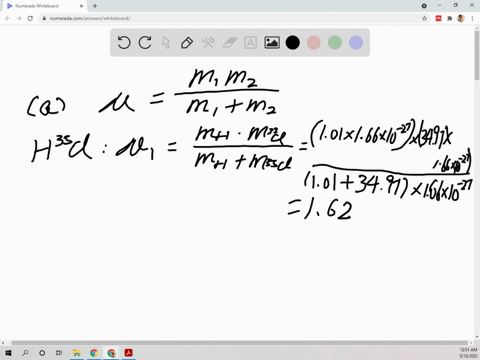Insert an image with picture icon
Image resolution: width=480 pixels, height=360 pixels.
tap(272, 43)
